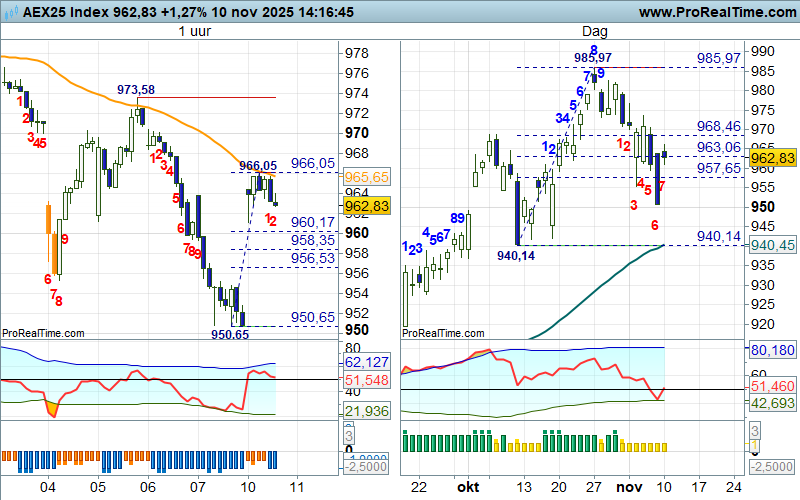Click the blue count 8 above the daily high

(594, 49)
